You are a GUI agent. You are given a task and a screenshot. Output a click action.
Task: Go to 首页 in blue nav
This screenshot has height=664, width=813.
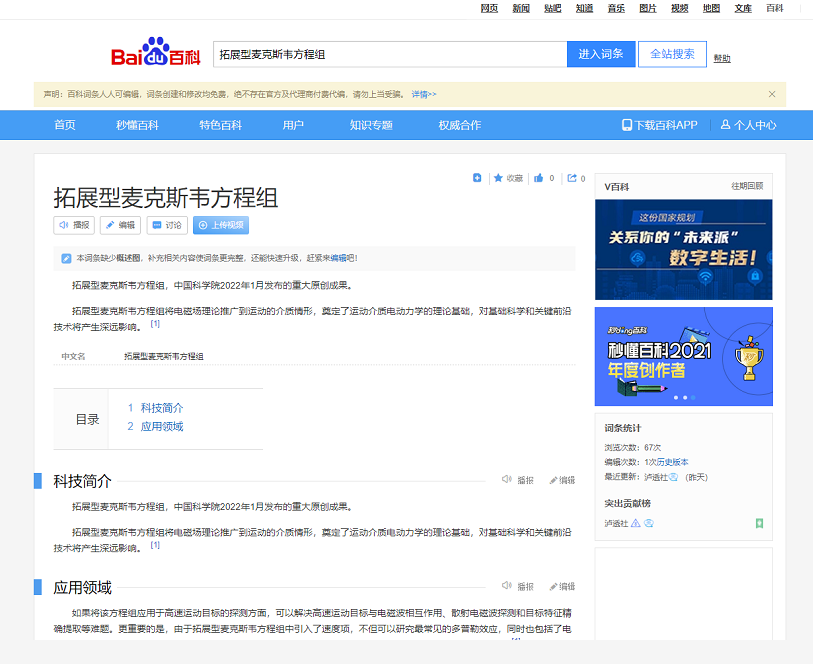[65, 125]
